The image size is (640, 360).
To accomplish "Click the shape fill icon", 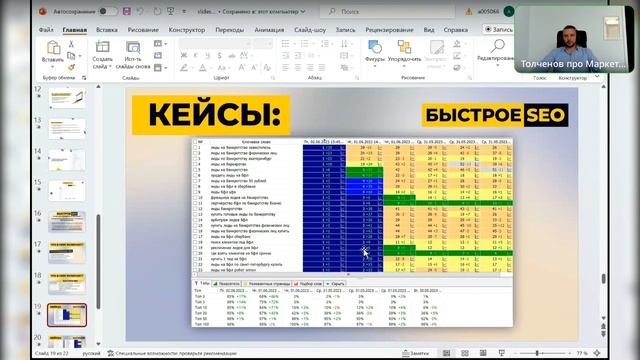I will (x=457, y=44).
